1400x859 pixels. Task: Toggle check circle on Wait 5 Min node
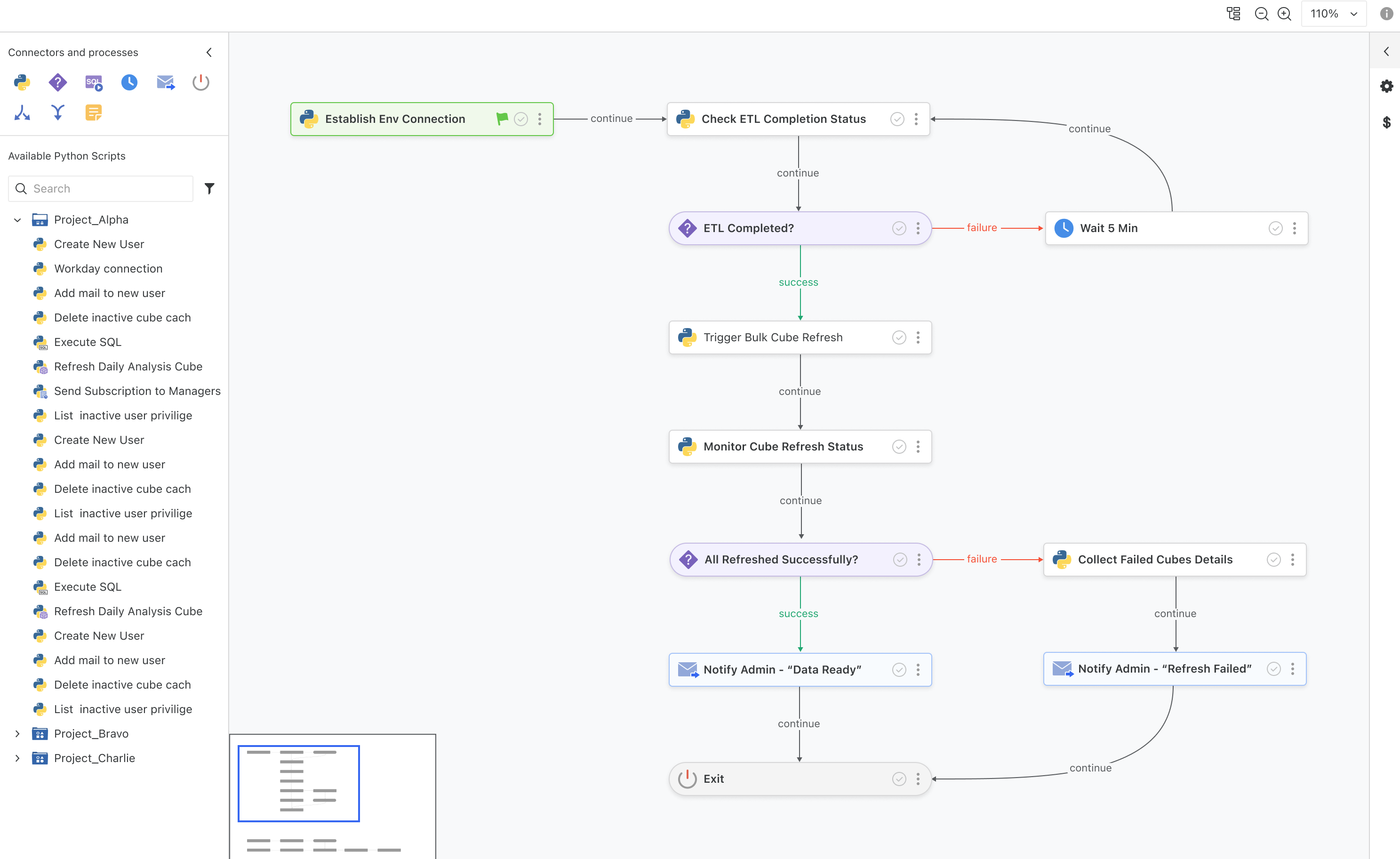click(x=1276, y=228)
